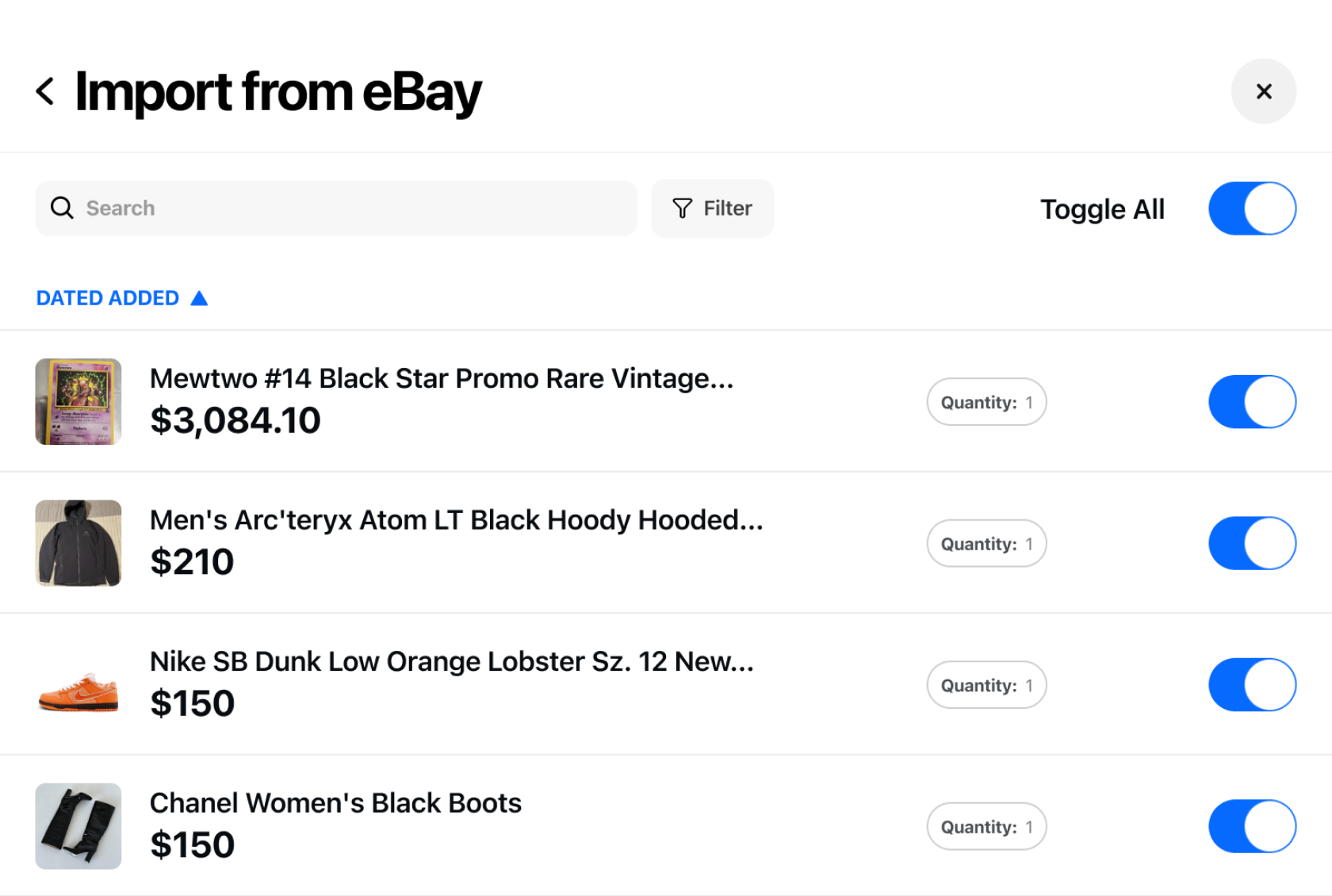The width and height of the screenshot is (1332, 896).
Task: Switch off the Toggle All switch
Action: pyautogui.click(x=1252, y=209)
